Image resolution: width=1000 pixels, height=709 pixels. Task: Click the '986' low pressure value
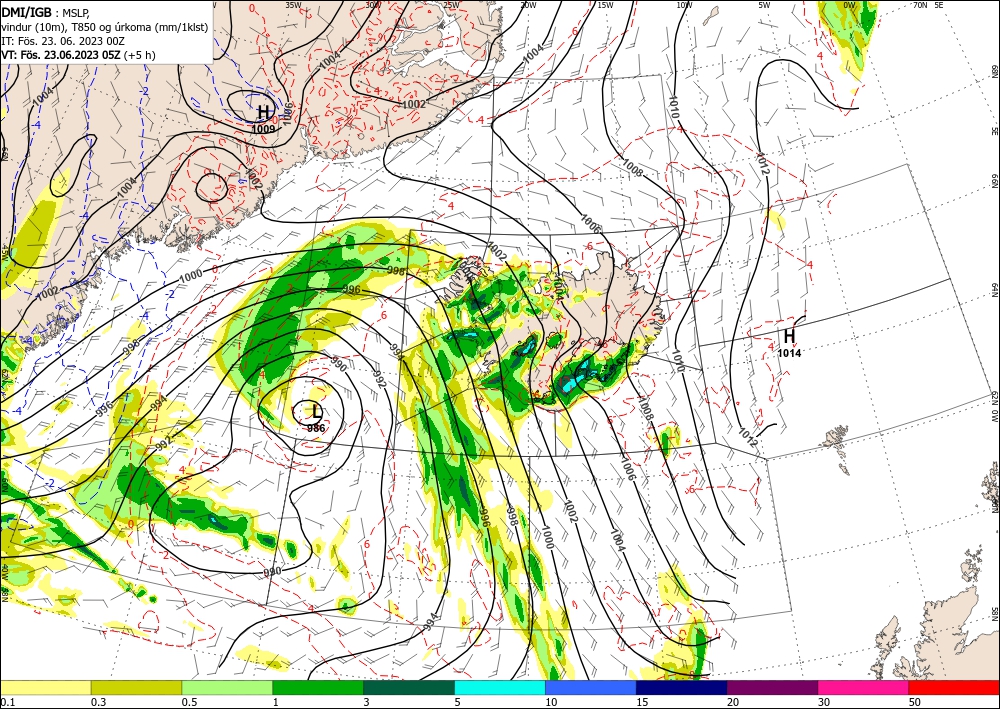[x=316, y=428]
